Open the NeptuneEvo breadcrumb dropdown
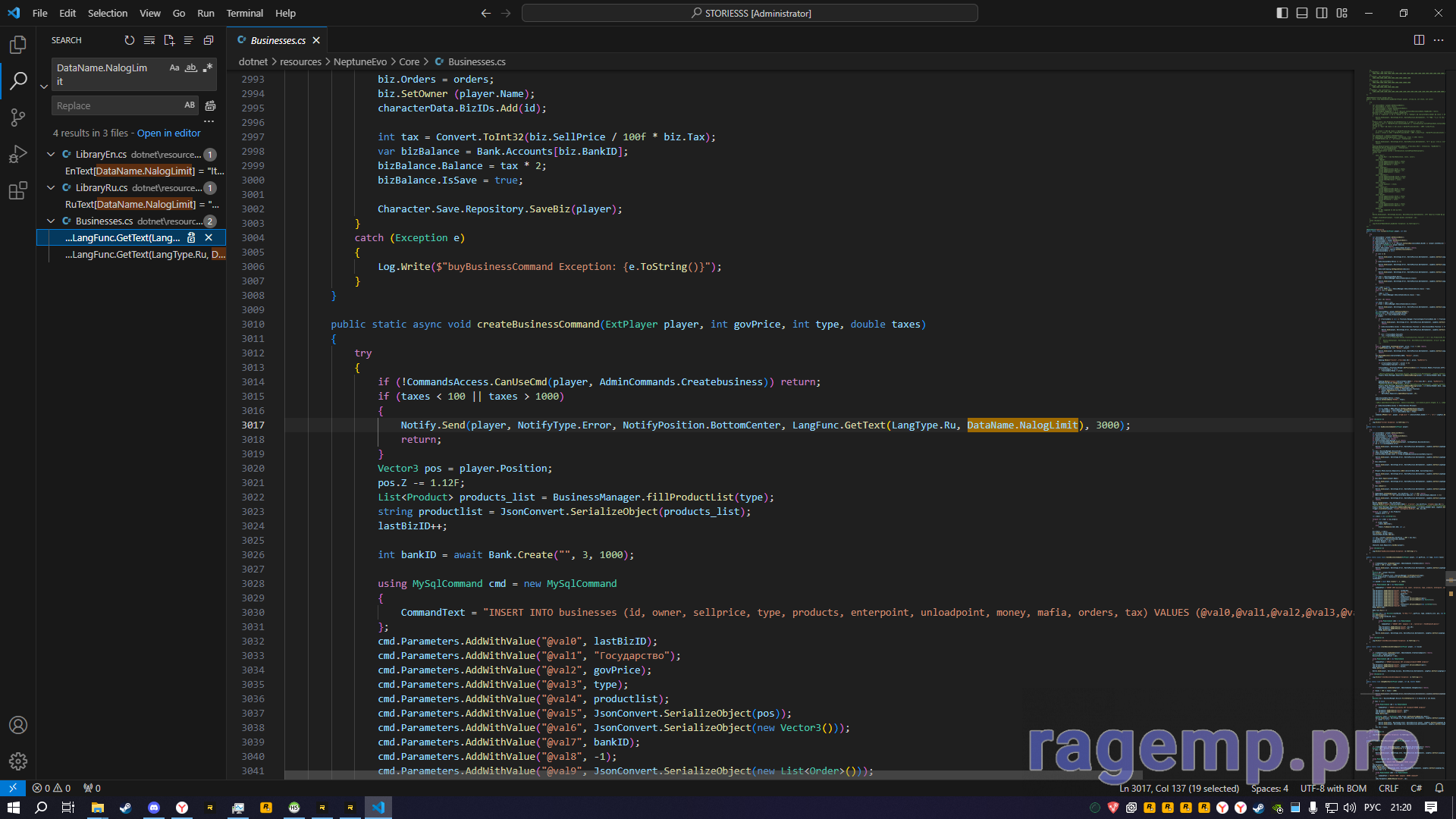Image resolution: width=1456 pixels, height=819 pixels. (360, 61)
